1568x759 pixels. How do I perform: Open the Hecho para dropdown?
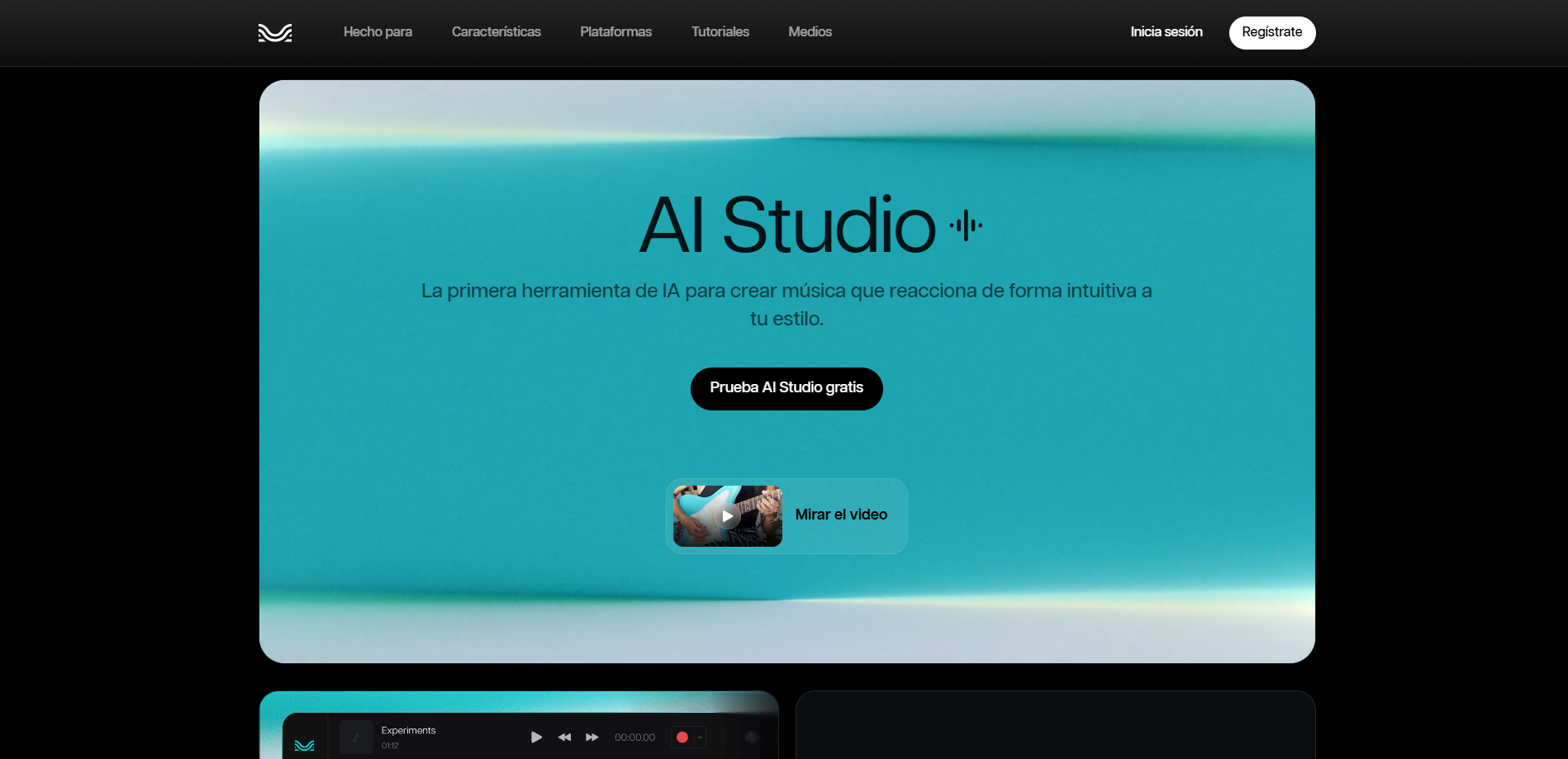pos(378,32)
